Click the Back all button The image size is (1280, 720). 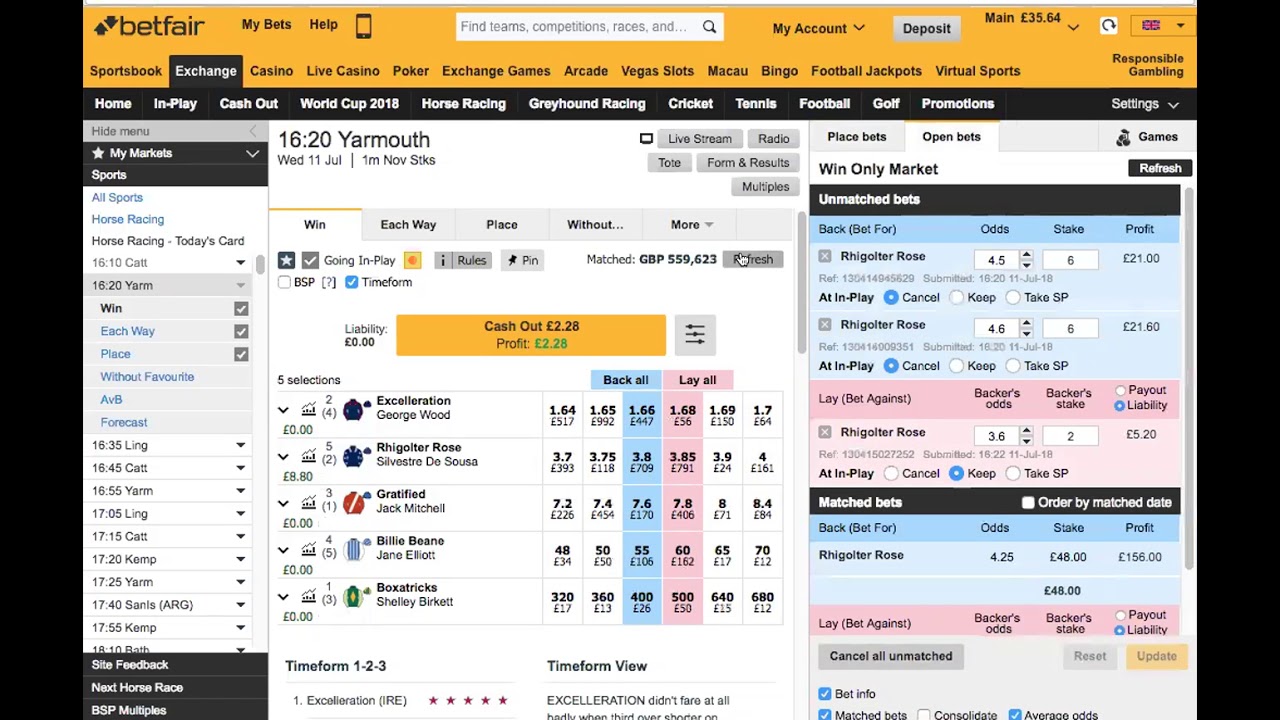(626, 380)
